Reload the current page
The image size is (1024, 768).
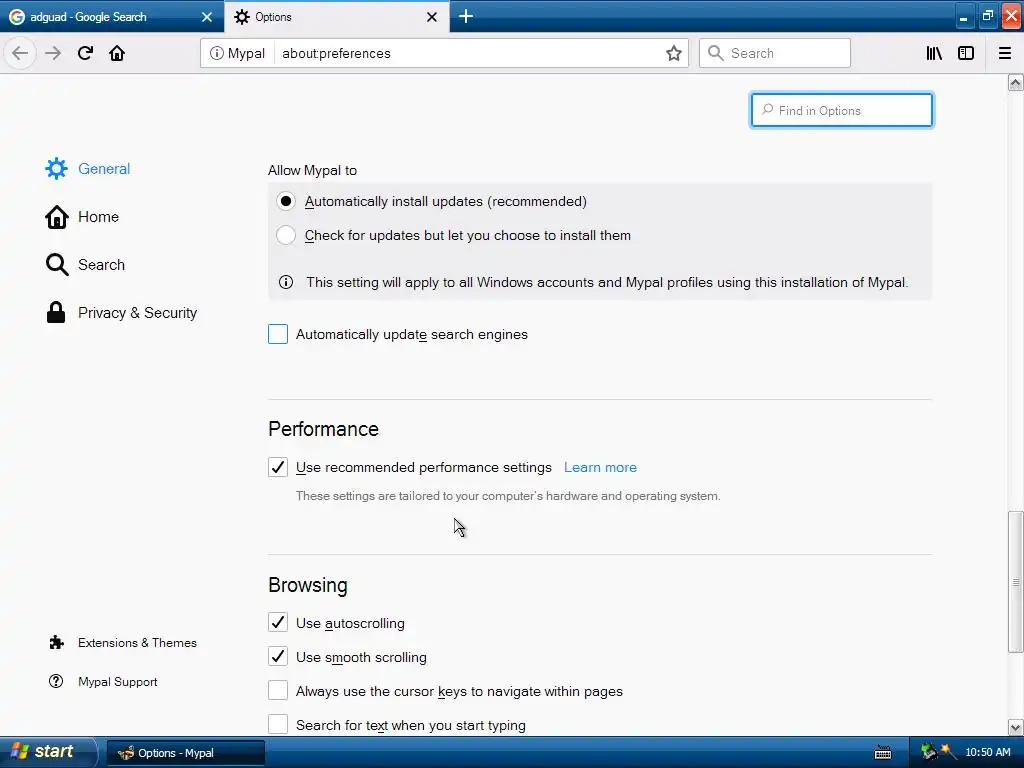pos(85,53)
